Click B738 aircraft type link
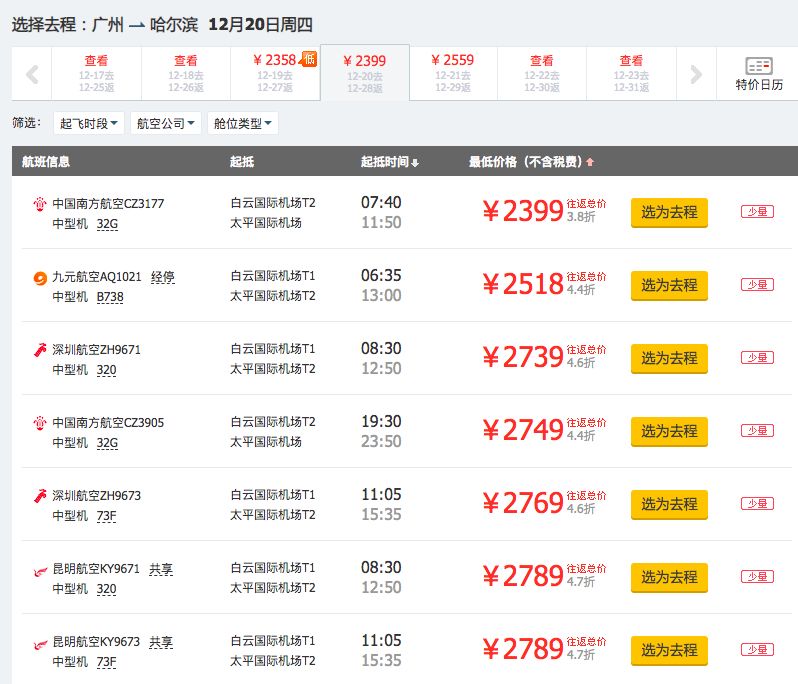The height and width of the screenshot is (684, 798). [110, 297]
